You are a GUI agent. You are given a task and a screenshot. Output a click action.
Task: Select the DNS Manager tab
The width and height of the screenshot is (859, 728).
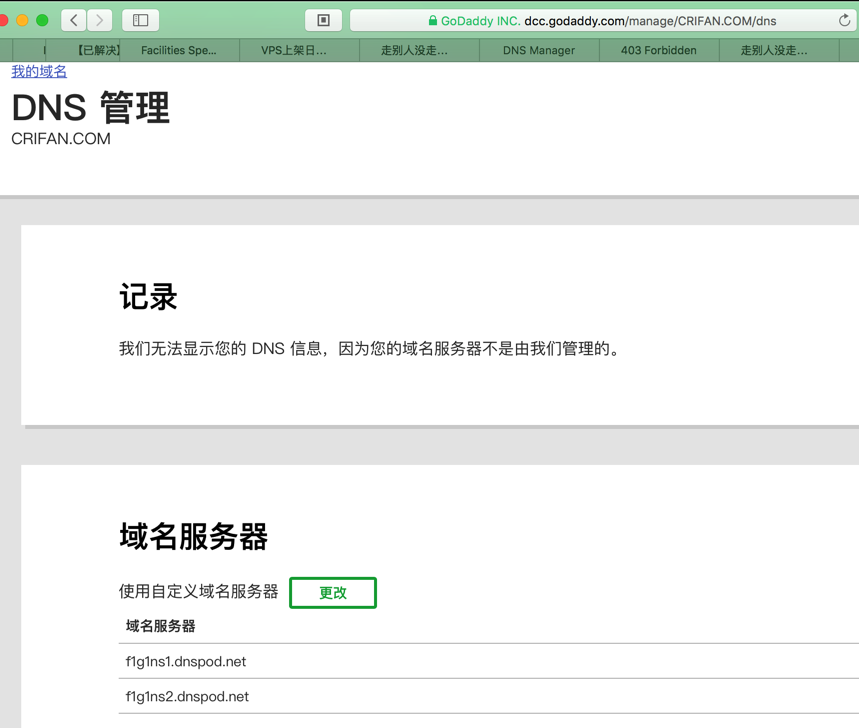point(539,50)
